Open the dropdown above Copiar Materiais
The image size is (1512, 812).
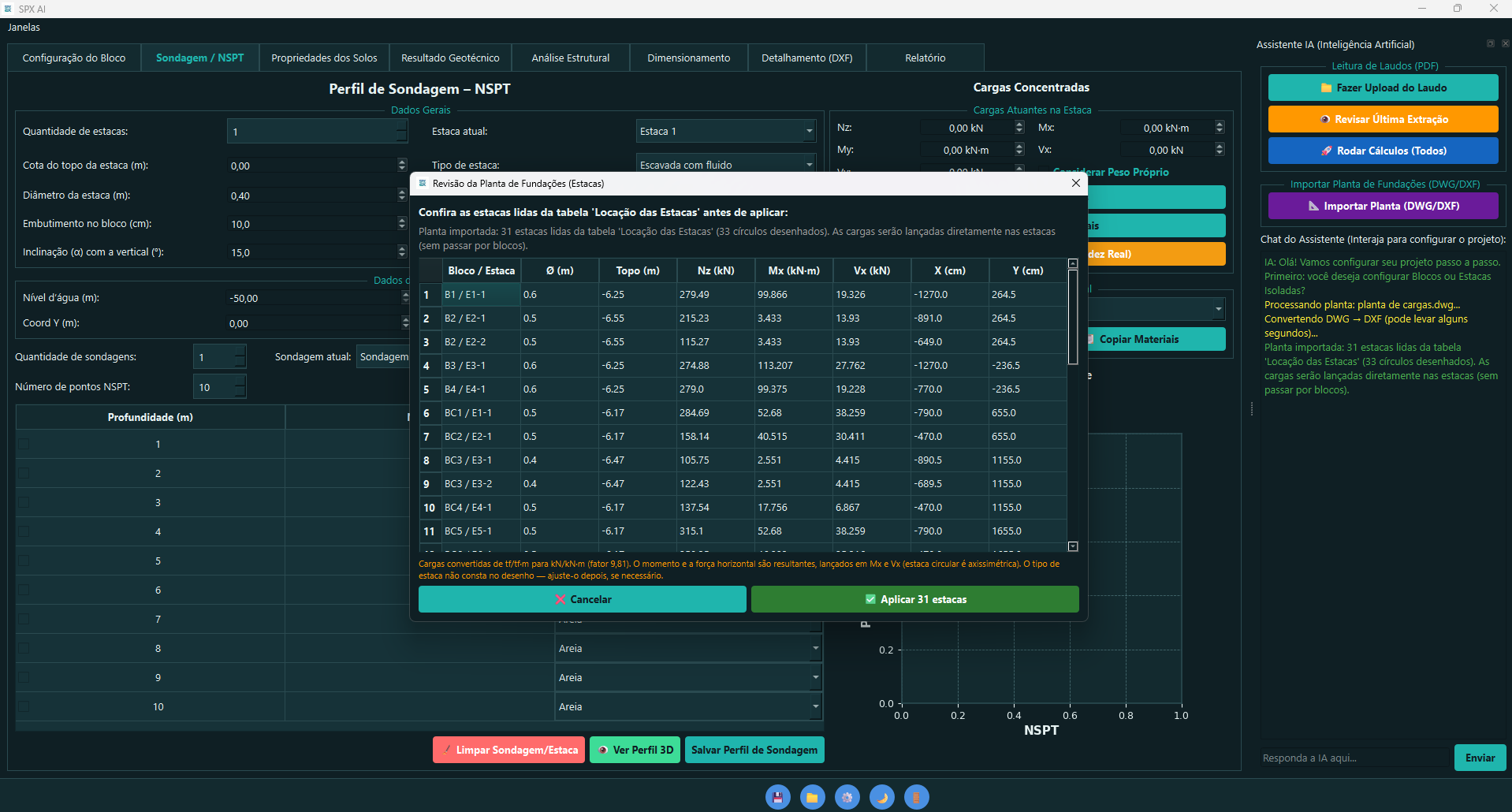[1156, 309]
